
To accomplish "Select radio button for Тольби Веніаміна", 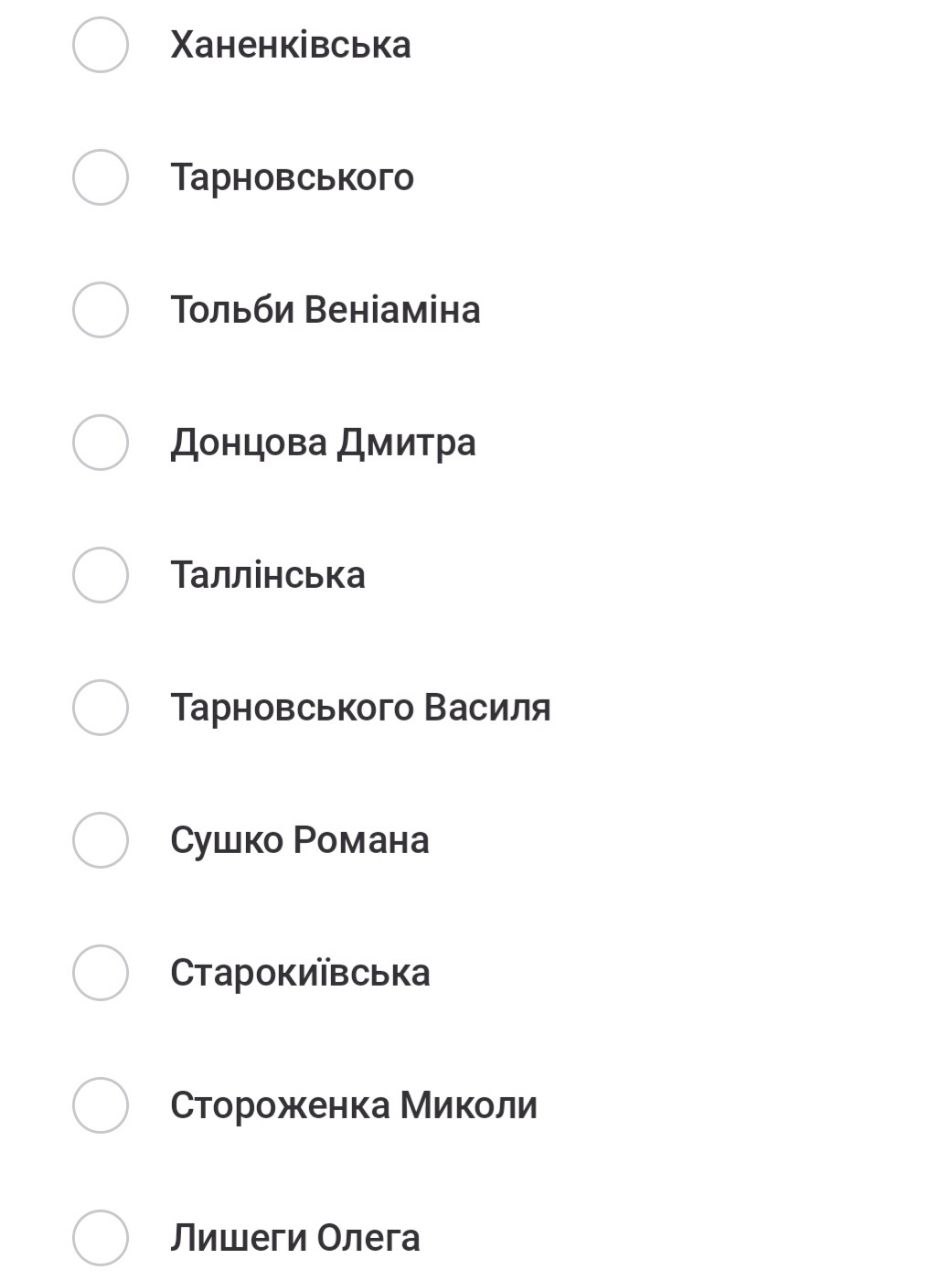I will (100, 310).
